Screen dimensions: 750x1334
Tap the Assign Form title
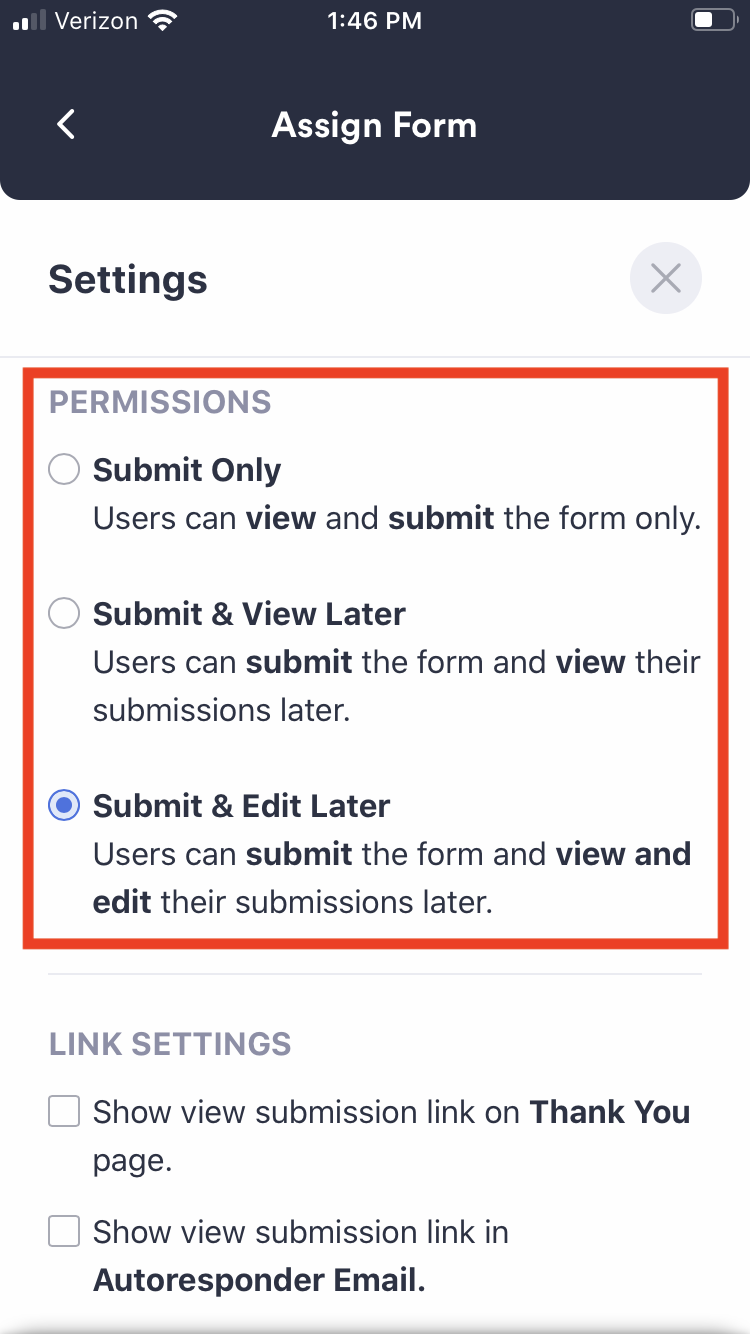click(374, 124)
